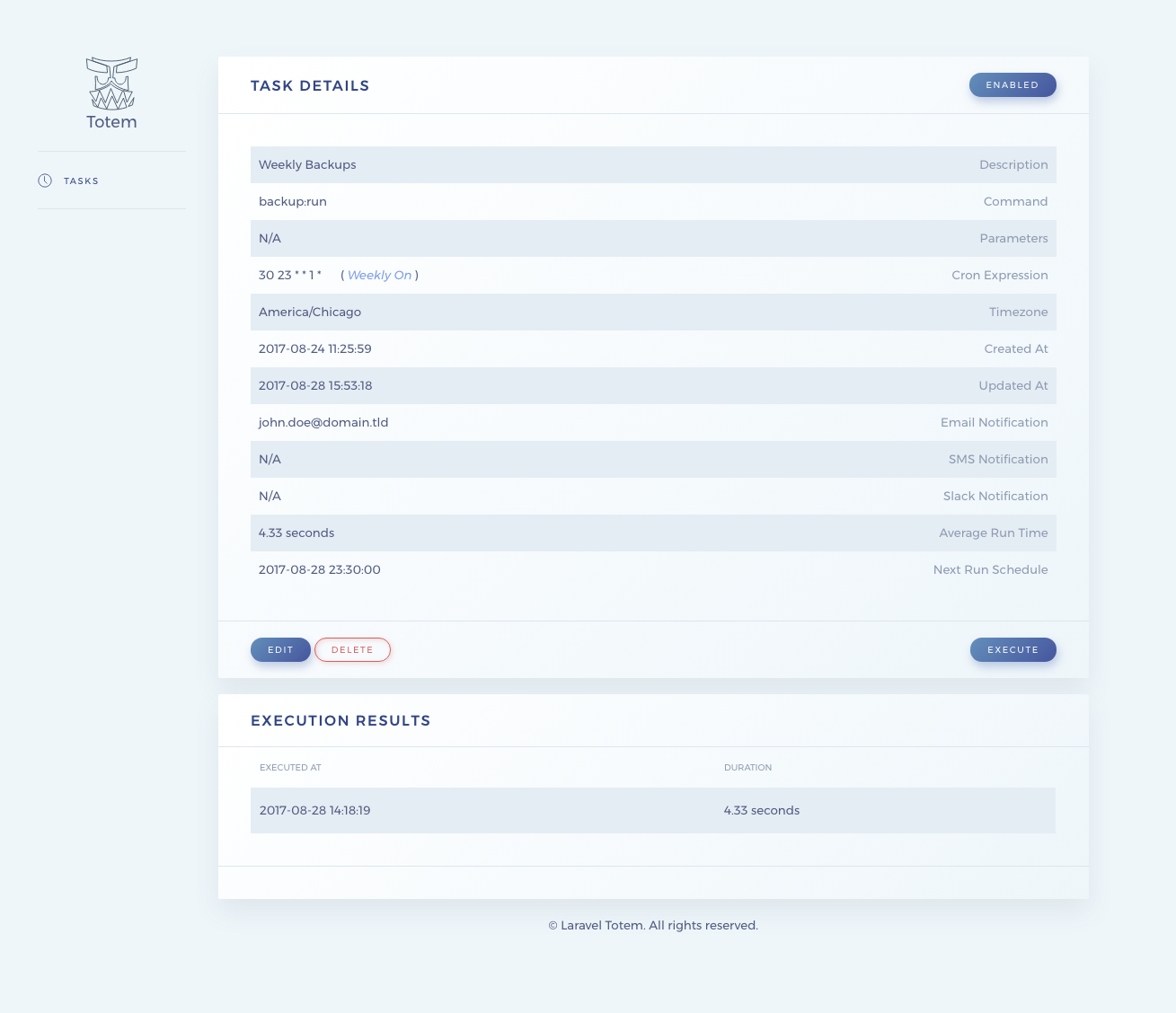
Task: Select updated date 2017-08-28 15:53:18
Action: coord(315,385)
